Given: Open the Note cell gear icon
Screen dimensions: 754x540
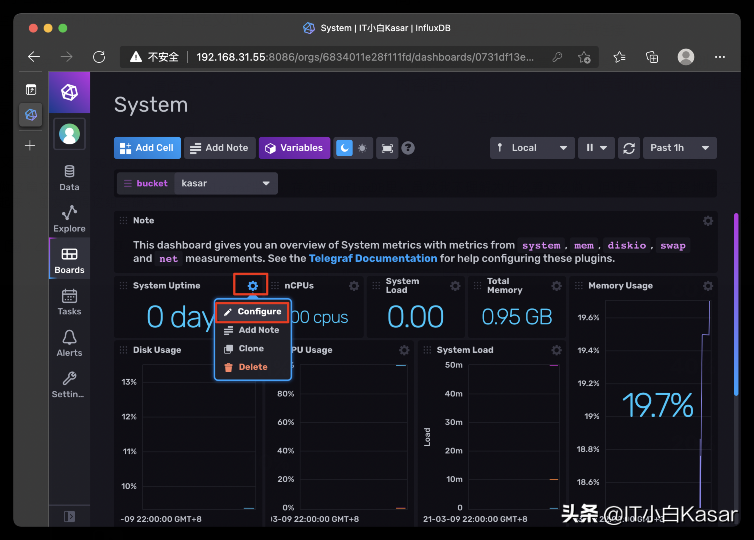Looking at the screenshot, I should tap(708, 221).
